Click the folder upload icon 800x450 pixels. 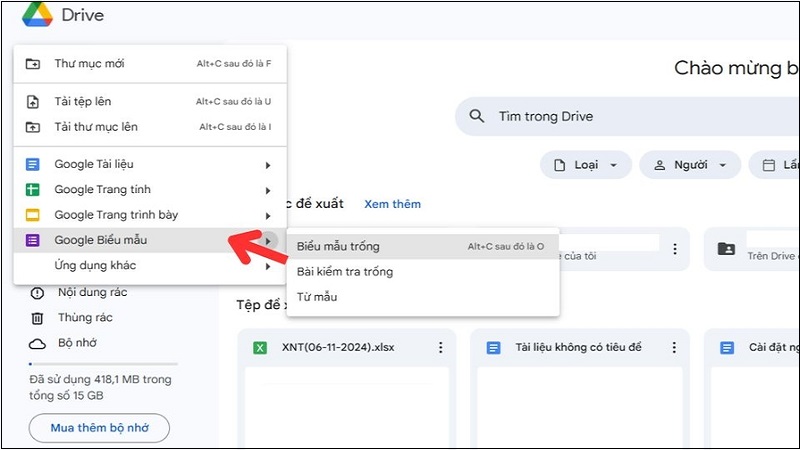pos(33,127)
